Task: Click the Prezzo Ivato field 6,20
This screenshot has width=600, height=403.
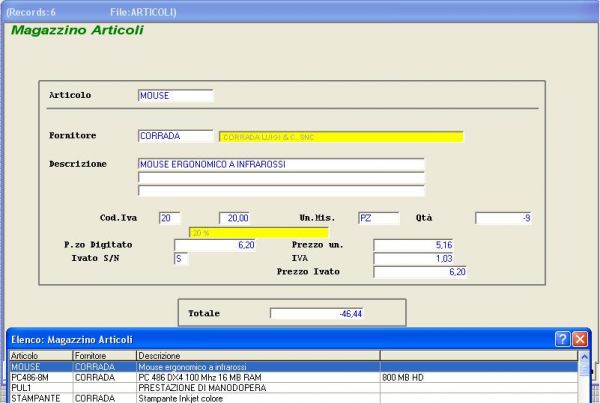Action: [x=420, y=272]
